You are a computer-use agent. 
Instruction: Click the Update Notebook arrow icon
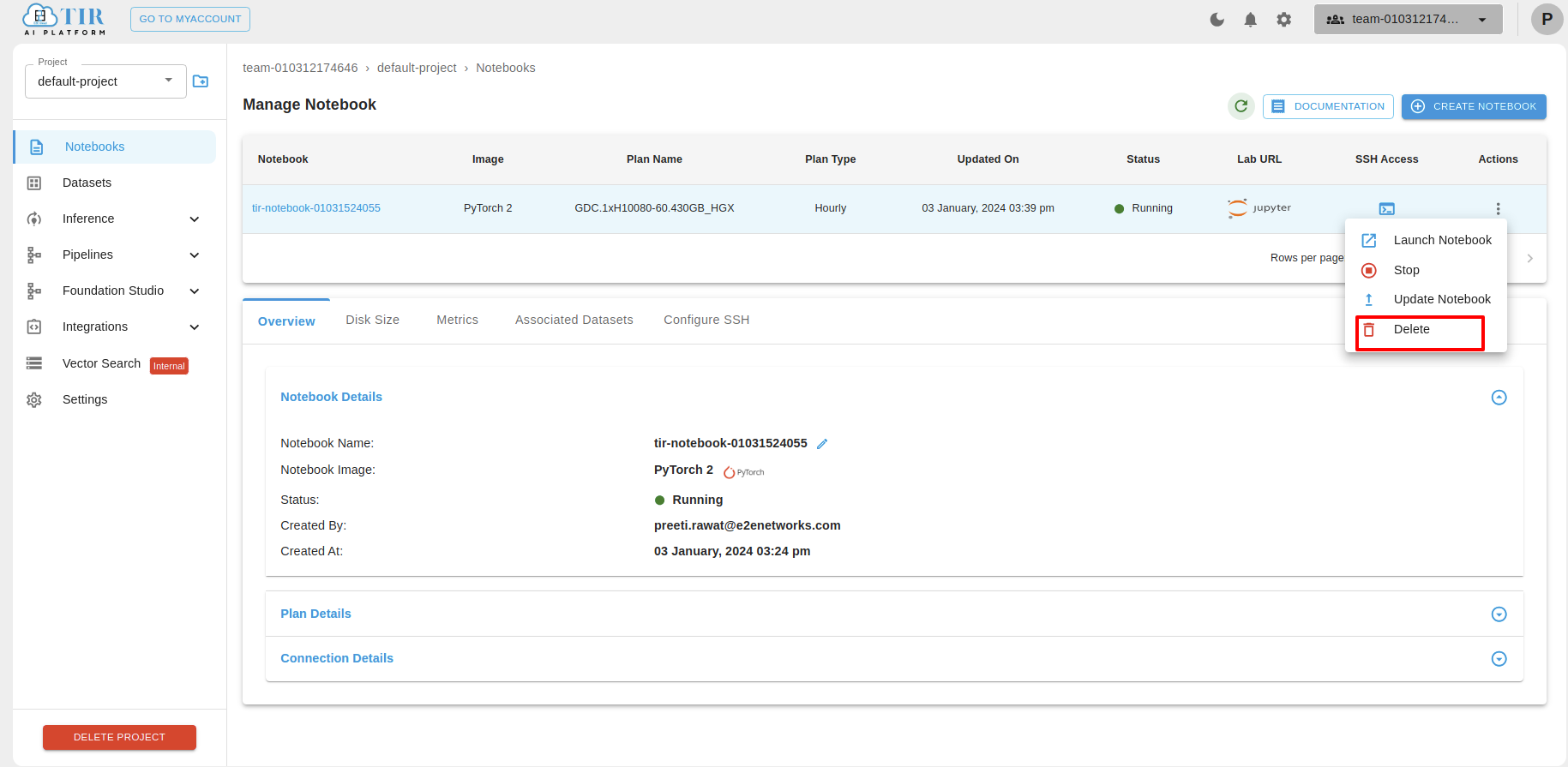click(x=1369, y=299)
